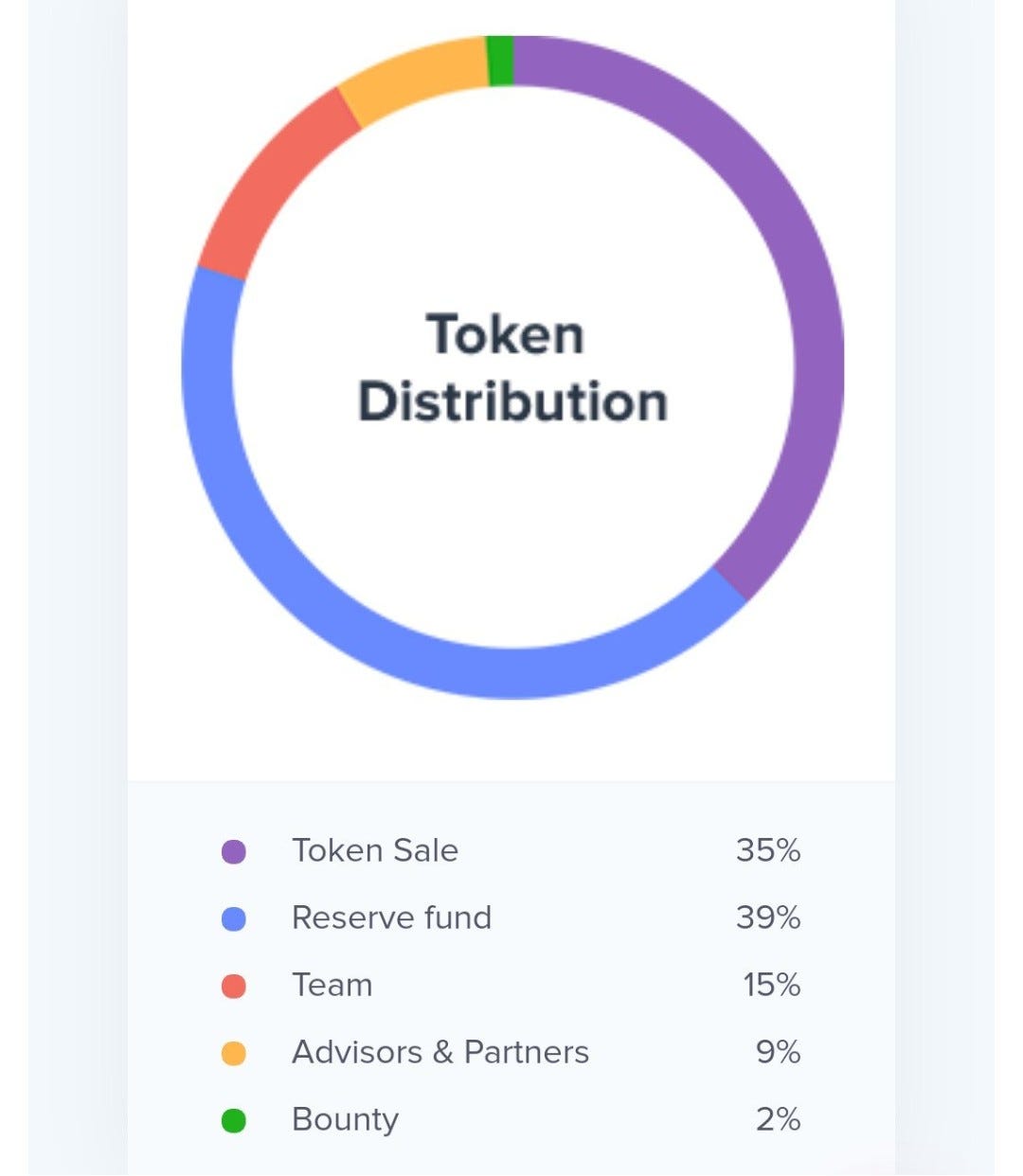Viewport: 1023px width, 1176px height.
Task: Click the small green Bounty donut segment
Action: coord(500,61)
